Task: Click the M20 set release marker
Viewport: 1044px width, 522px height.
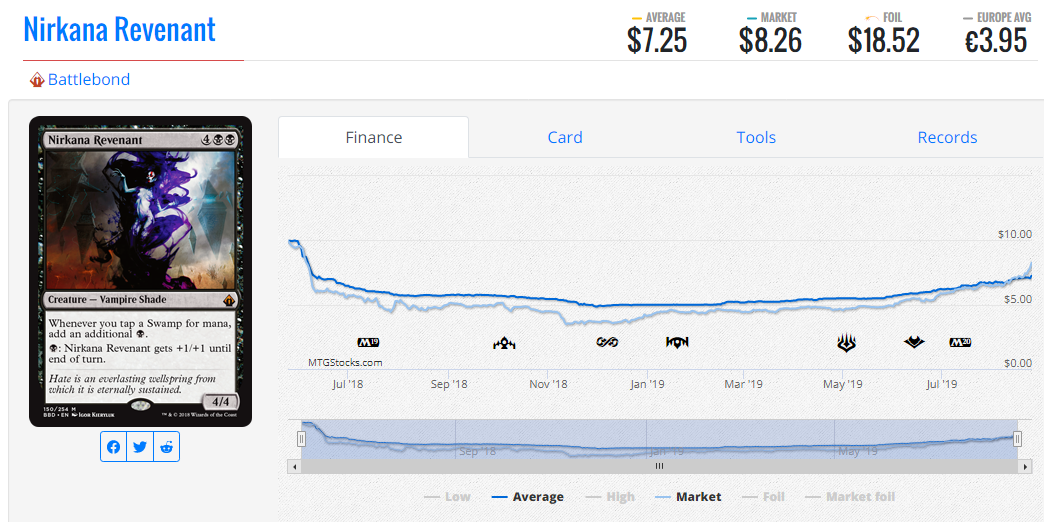Action: pyautogui.click(x=960, y=343)
